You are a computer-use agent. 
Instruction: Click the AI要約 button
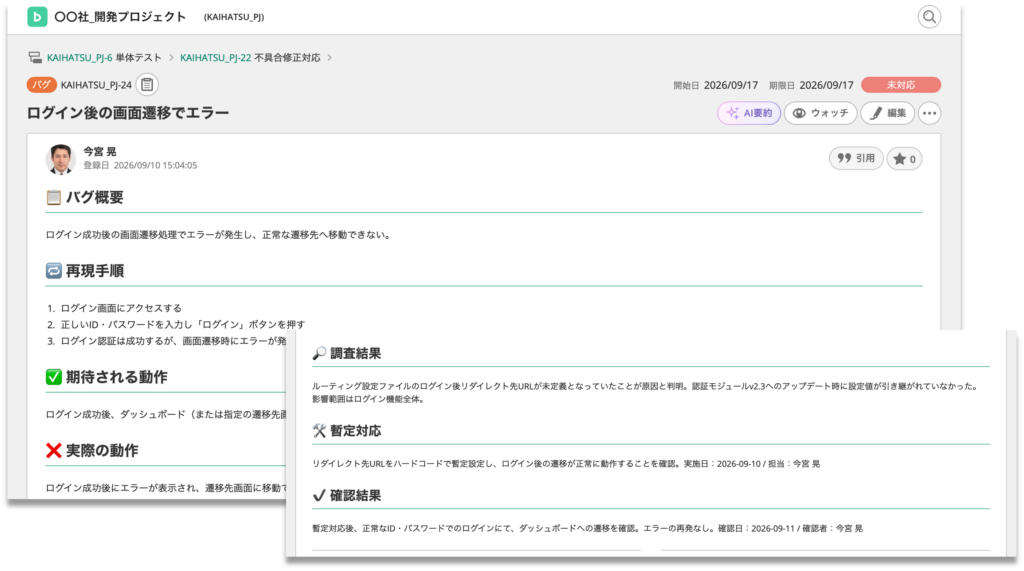click(x=749, y=113)
